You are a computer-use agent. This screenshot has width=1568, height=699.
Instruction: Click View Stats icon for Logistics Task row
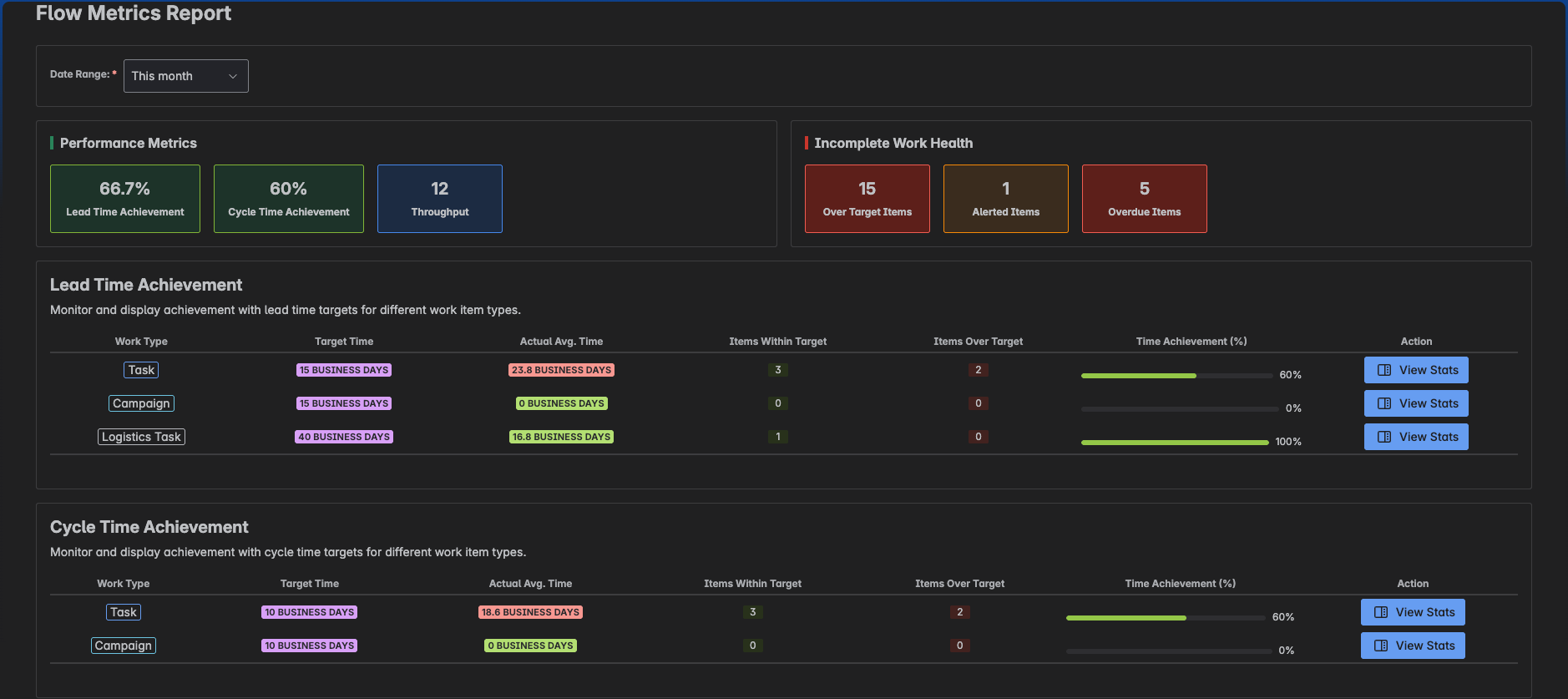point(1383,437)
